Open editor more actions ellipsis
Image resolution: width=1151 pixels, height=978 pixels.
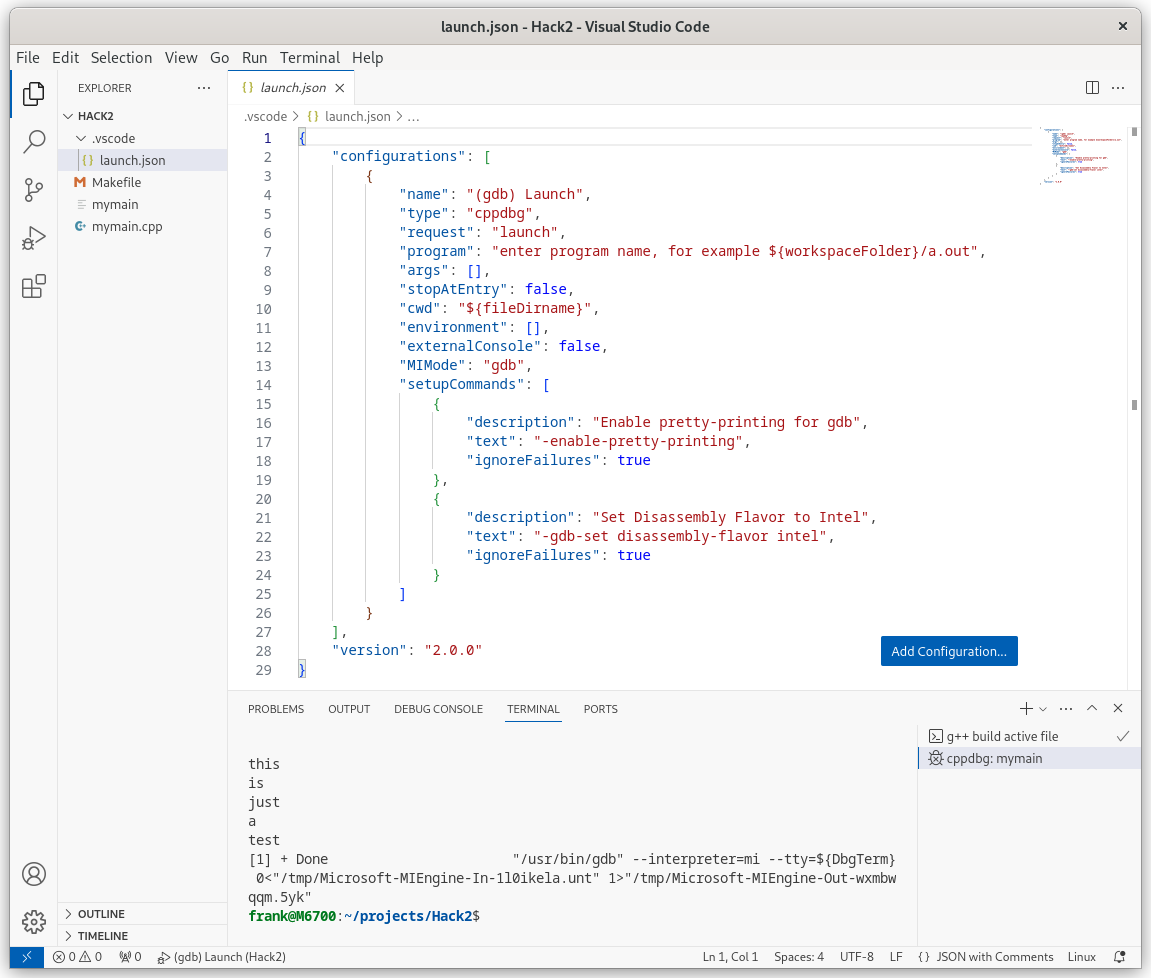coord(1118,88)
